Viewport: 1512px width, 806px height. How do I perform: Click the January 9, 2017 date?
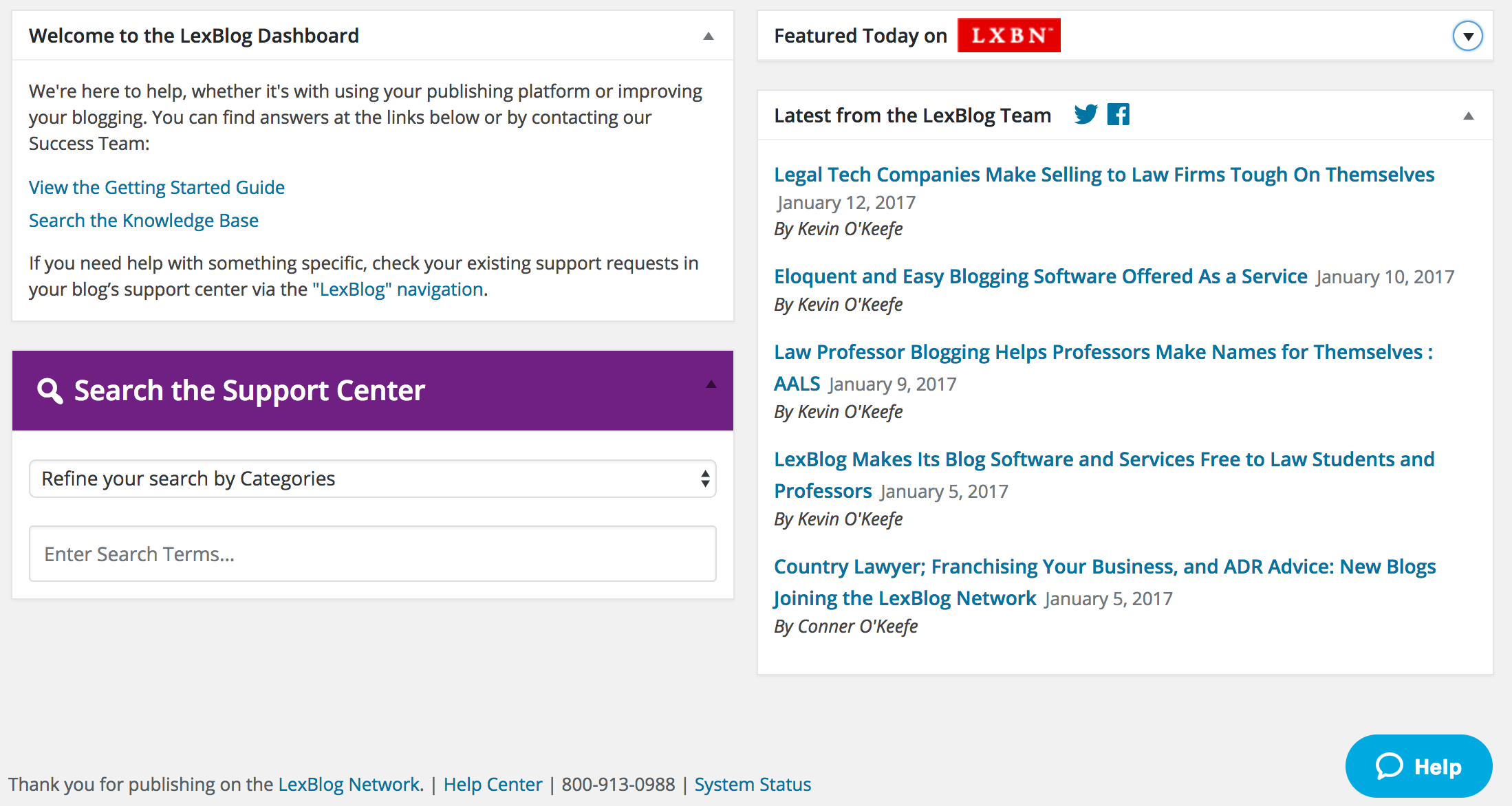pos(893,384)
